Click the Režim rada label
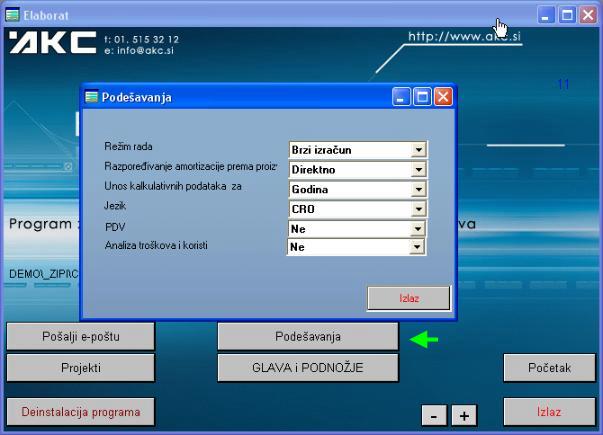The width and height of the screenshot is (603, 435). click(x=128, y=147)
